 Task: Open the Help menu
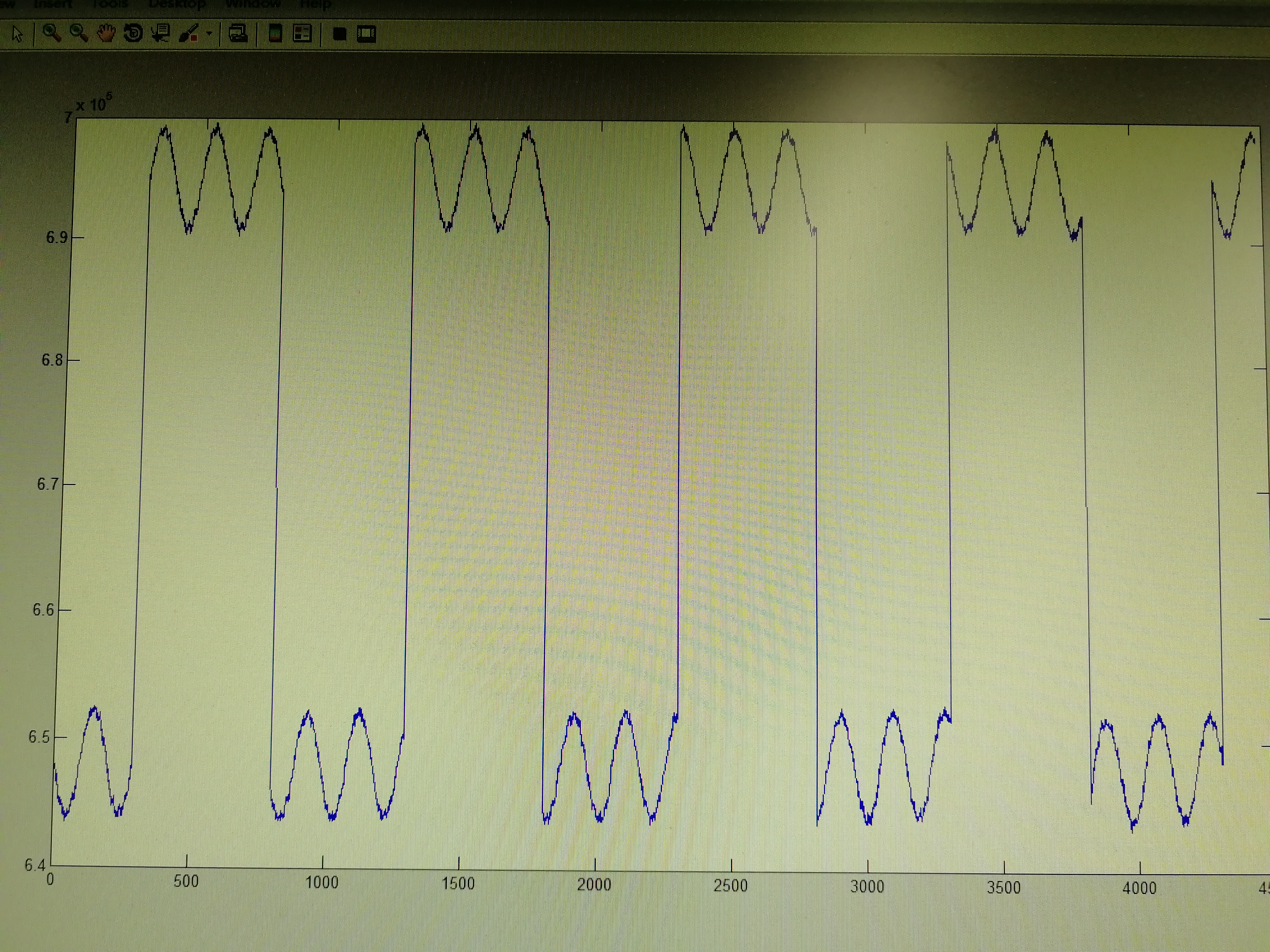coord(315,4)
